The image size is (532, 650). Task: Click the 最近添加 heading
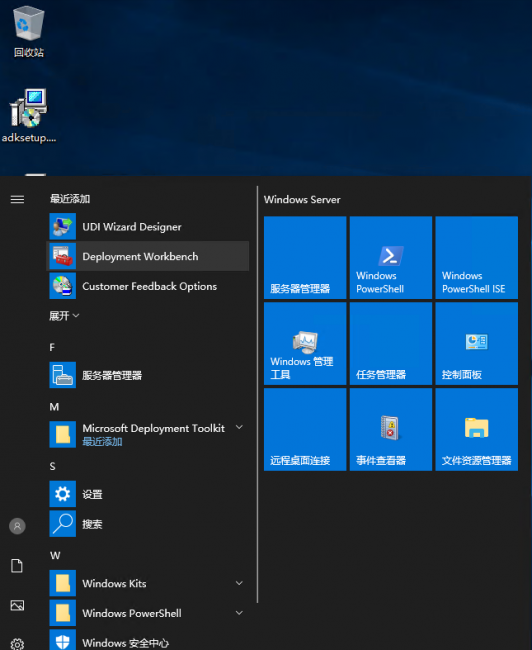pyautogui.click(x=70, y=199)
